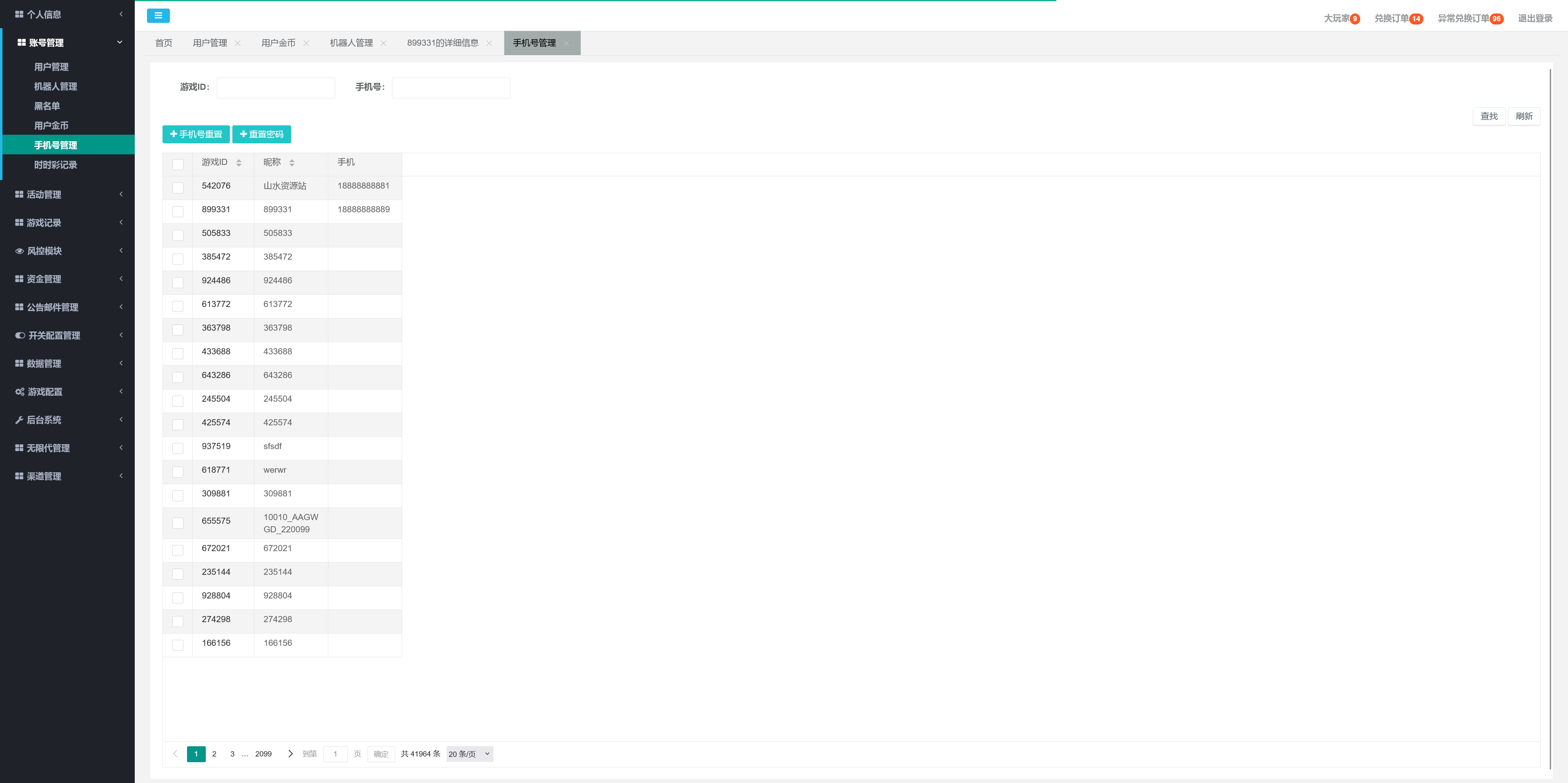Click the 数据管理 grid icon
The image size is (1568, 783).
[x=19, y=363]
